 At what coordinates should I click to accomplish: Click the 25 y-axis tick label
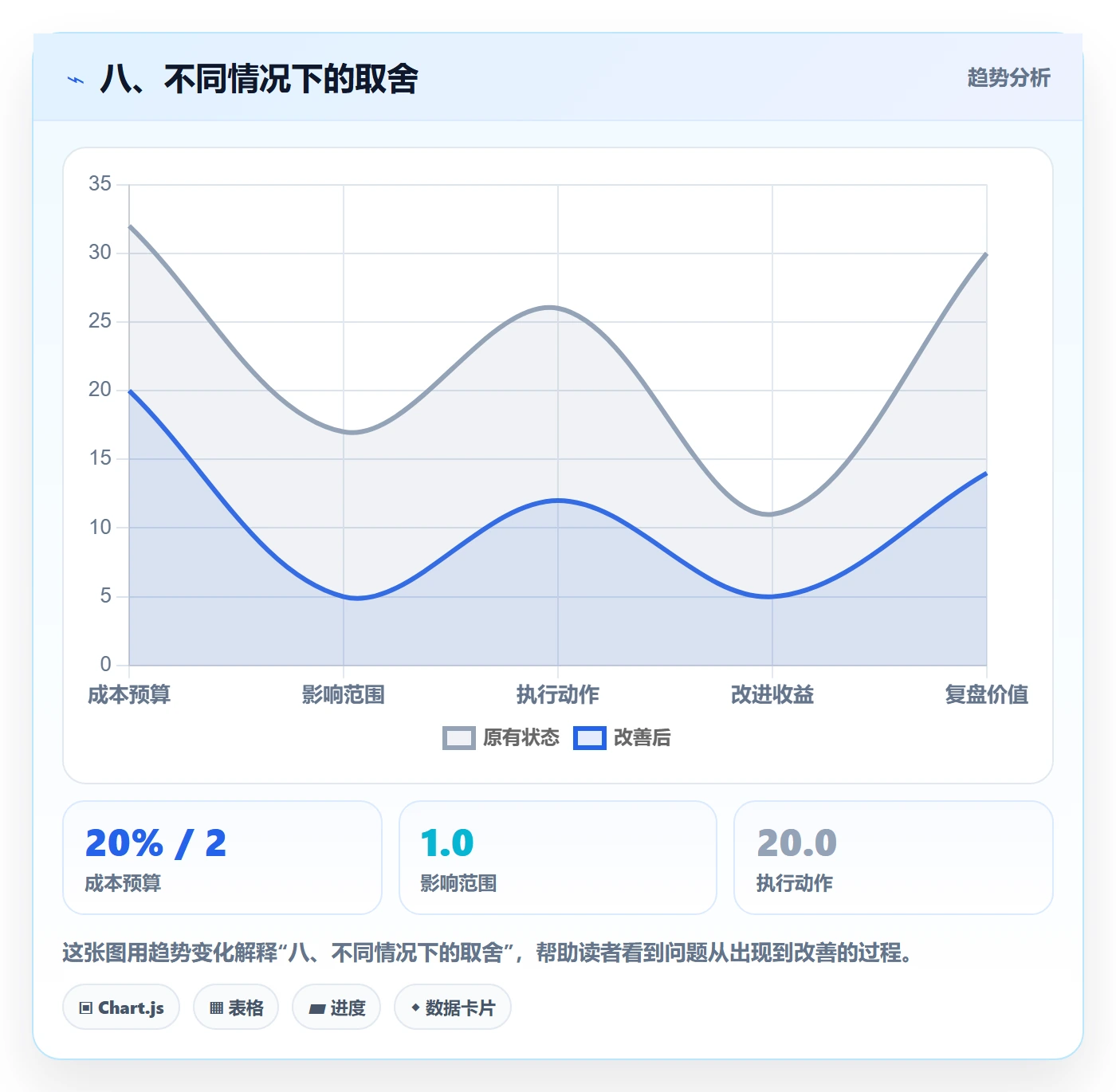[100, 321]
